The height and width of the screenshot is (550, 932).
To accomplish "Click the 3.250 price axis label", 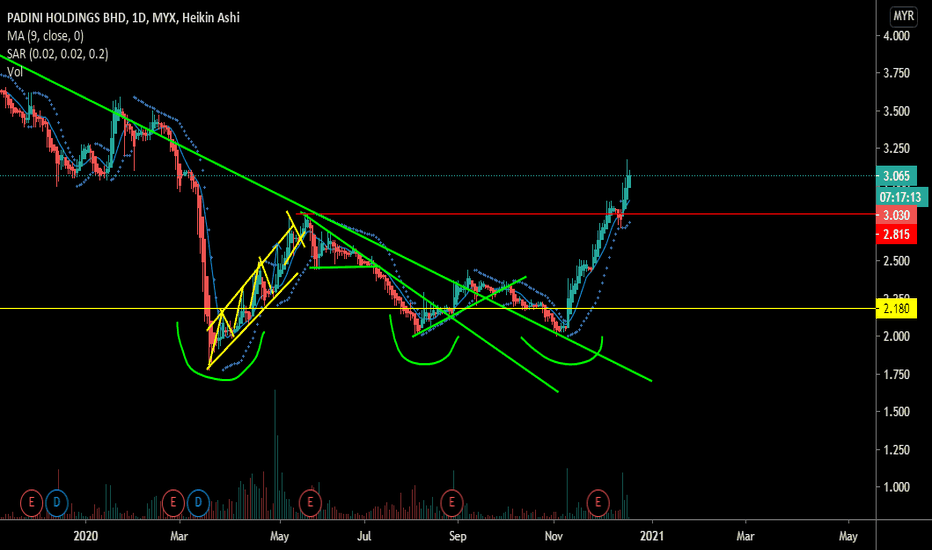I will [896, 149].
